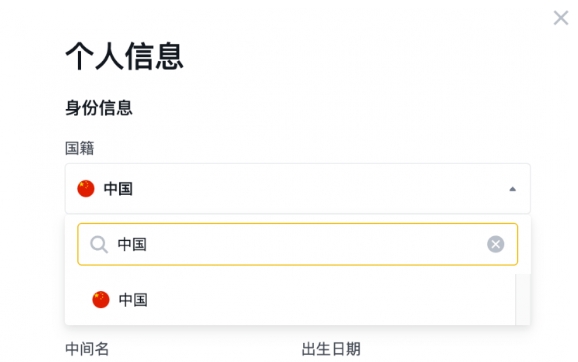Image resolution: width=578 pixels, height=362 pixels.
Task: Click the blank space in the 中国 result row
Action: 328,299
